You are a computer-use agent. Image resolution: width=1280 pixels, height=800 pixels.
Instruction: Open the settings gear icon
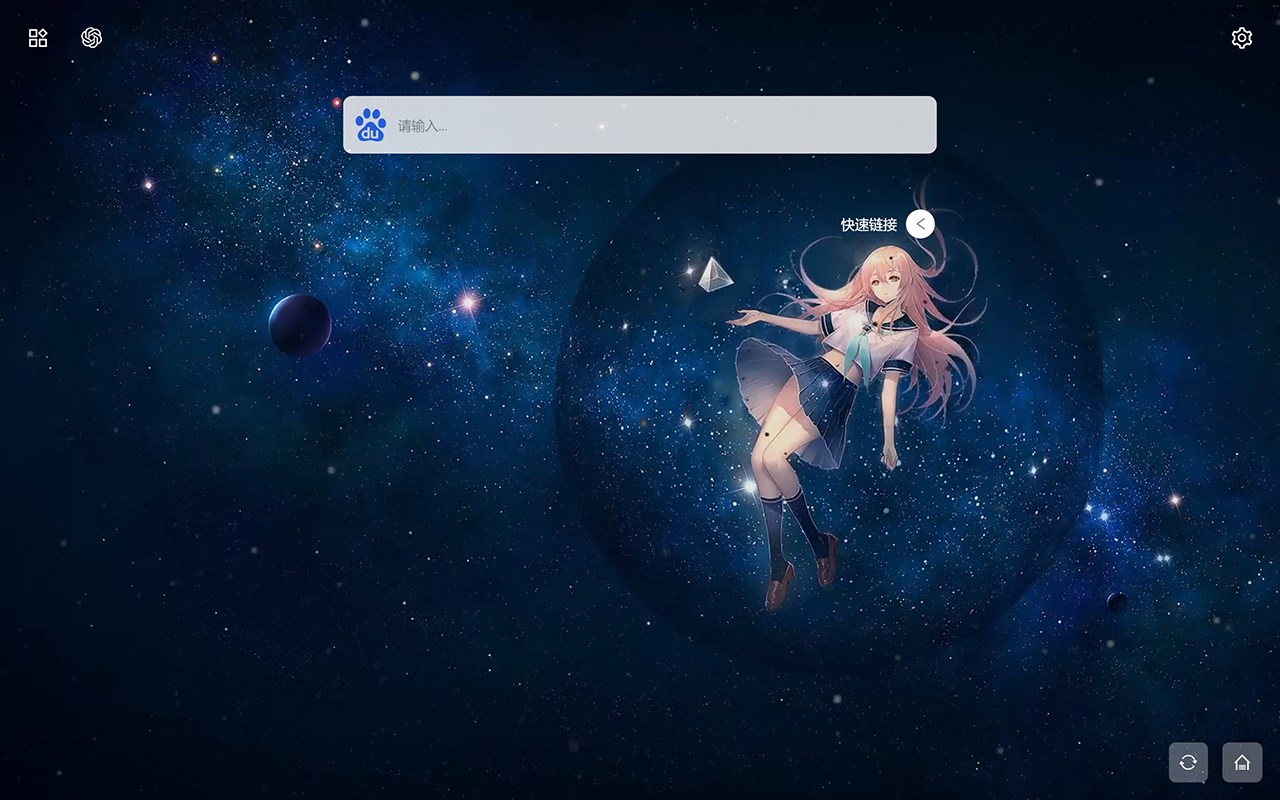1242,38
